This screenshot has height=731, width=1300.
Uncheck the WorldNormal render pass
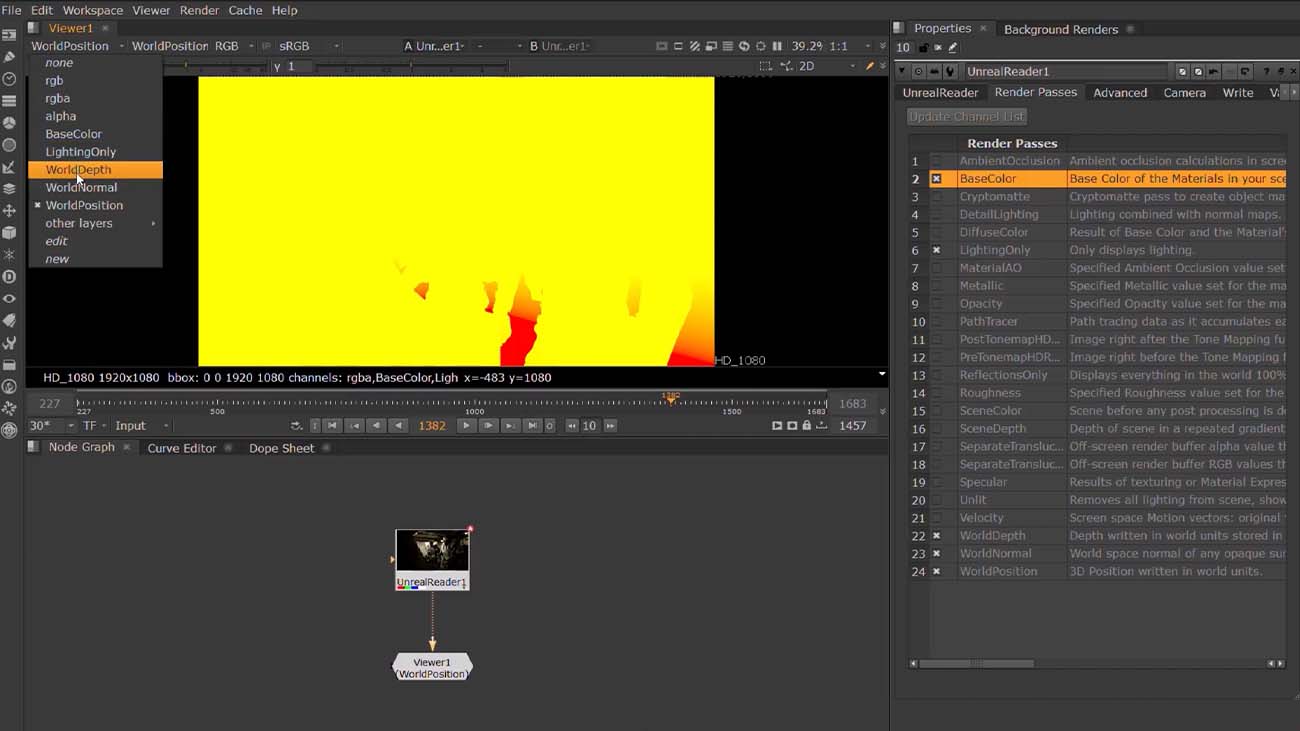936,554
